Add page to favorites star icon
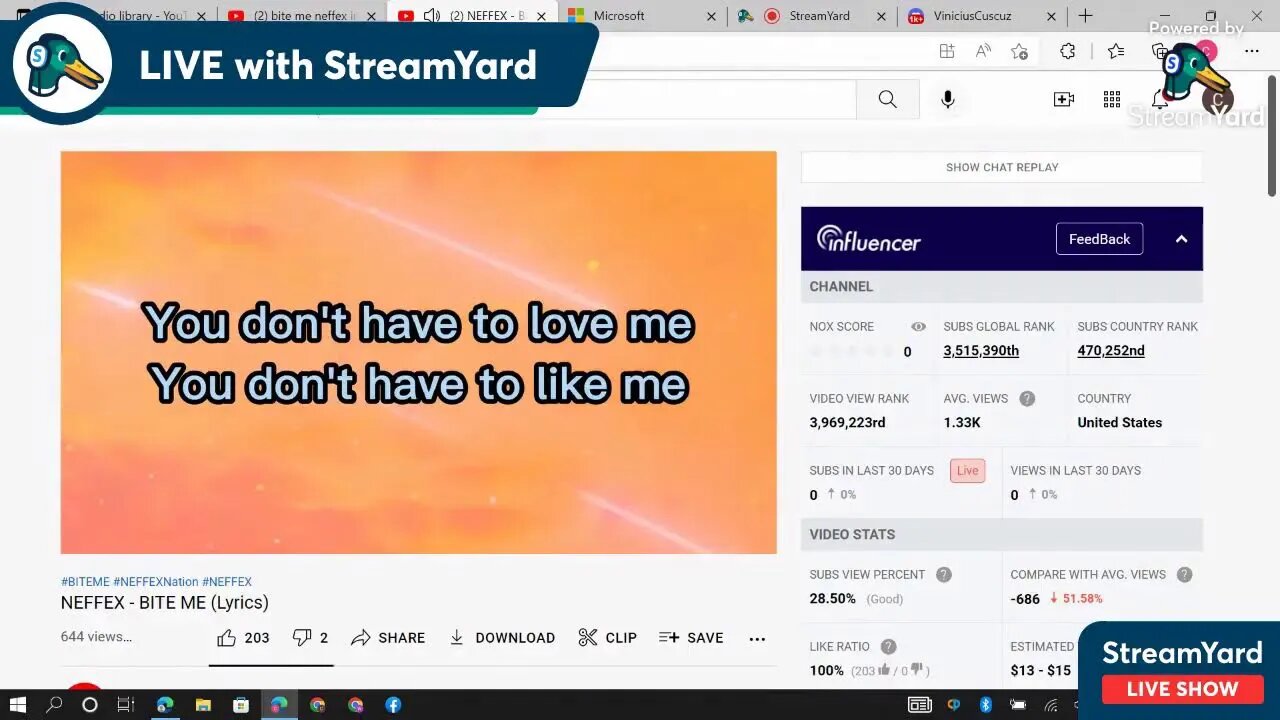This screenshot has width=1280, height=720. click(1019, 51)
